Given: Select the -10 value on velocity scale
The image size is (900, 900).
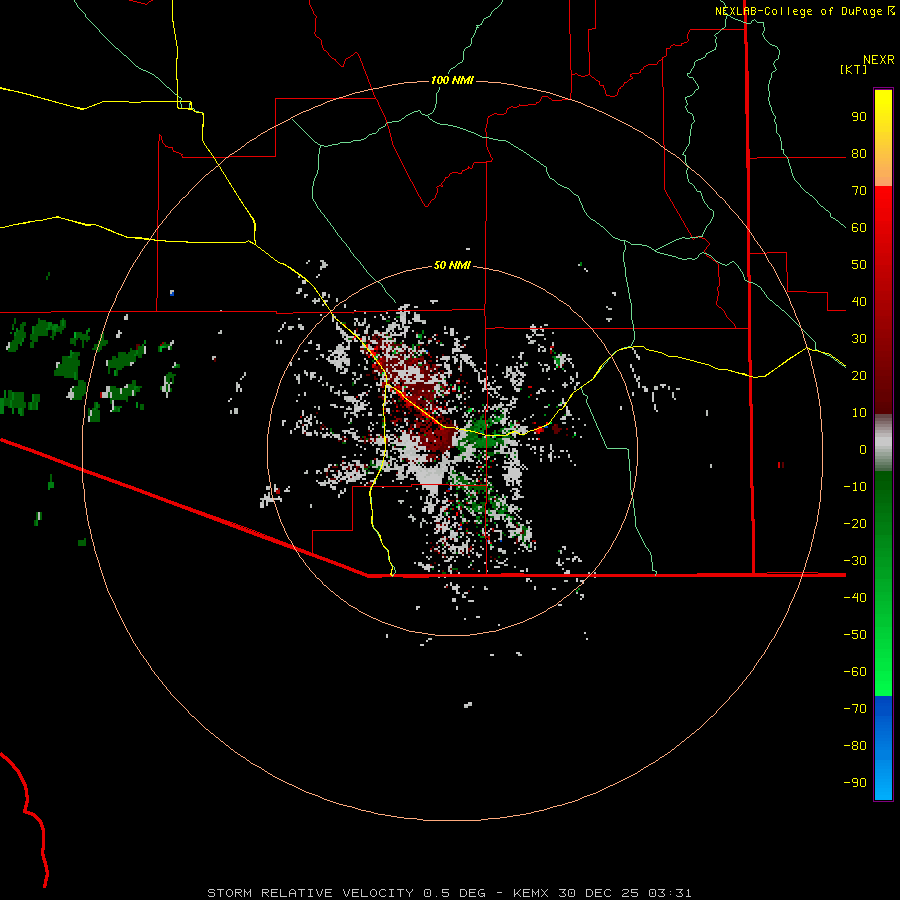Looking at the screenshot, I should [x=855, y=487].
